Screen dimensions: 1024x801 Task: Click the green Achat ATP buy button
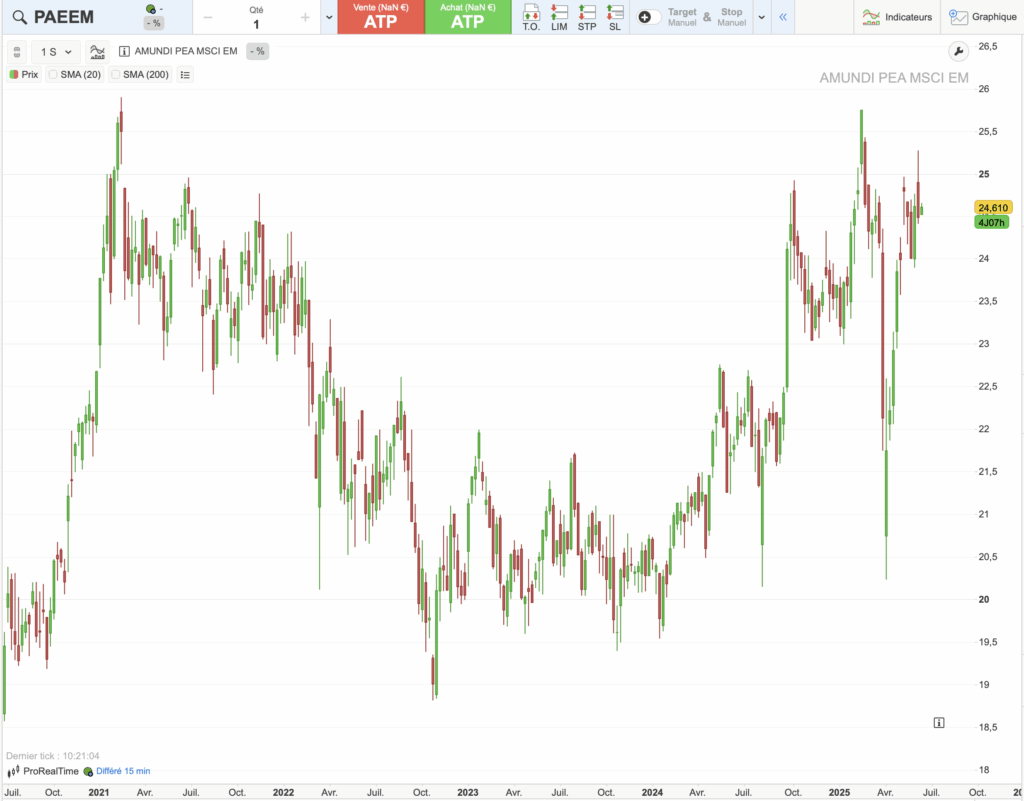[468, 17]
